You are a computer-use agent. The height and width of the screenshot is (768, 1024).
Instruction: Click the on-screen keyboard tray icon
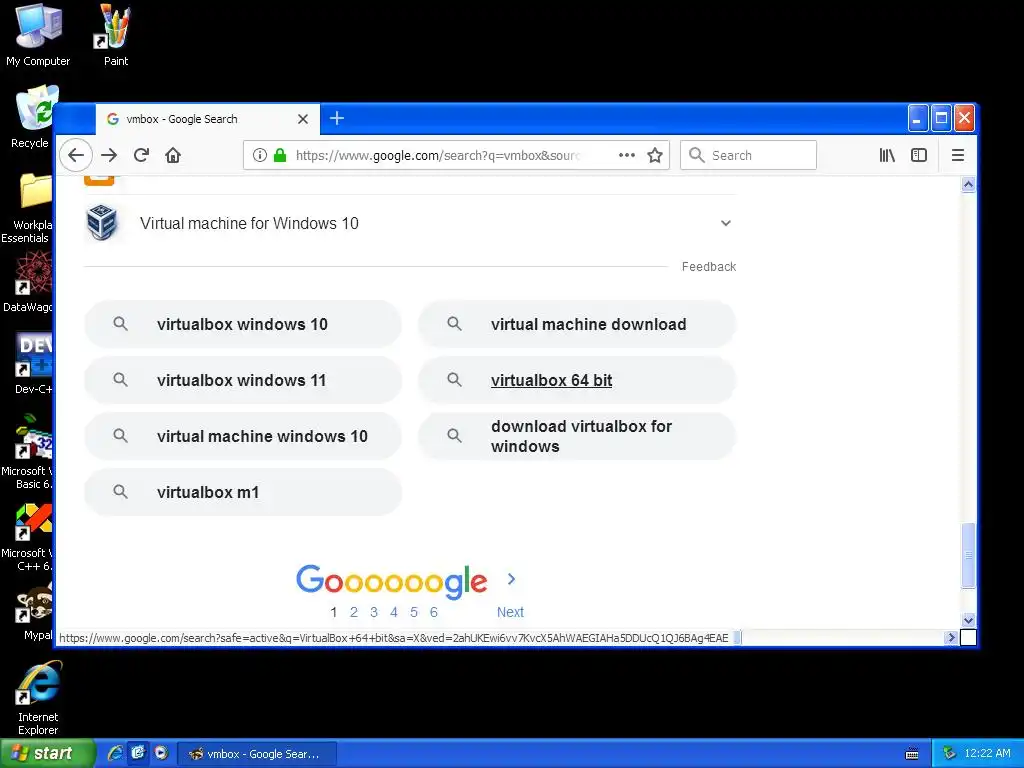[912, 754]
